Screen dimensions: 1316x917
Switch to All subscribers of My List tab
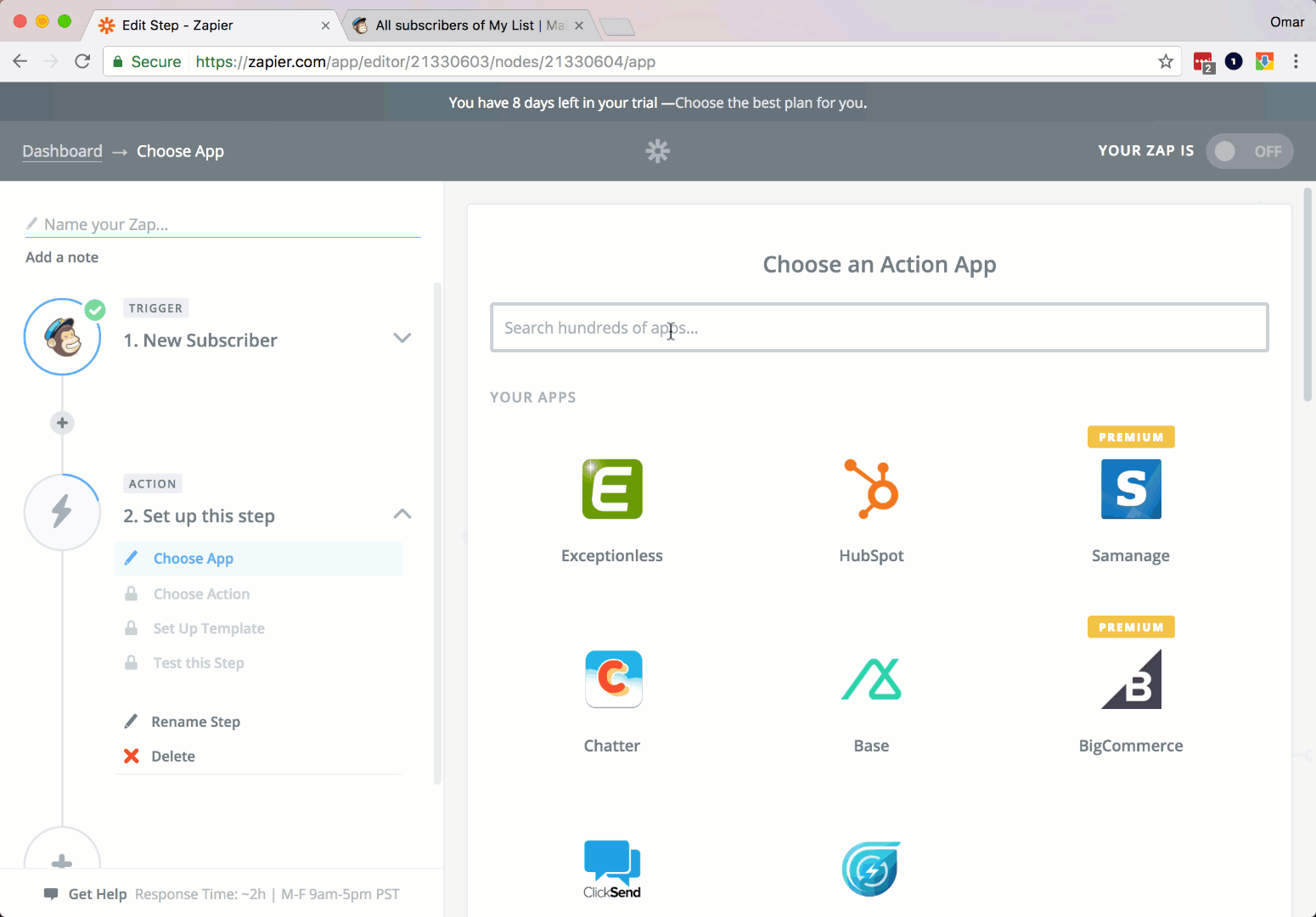click(470, 25)
